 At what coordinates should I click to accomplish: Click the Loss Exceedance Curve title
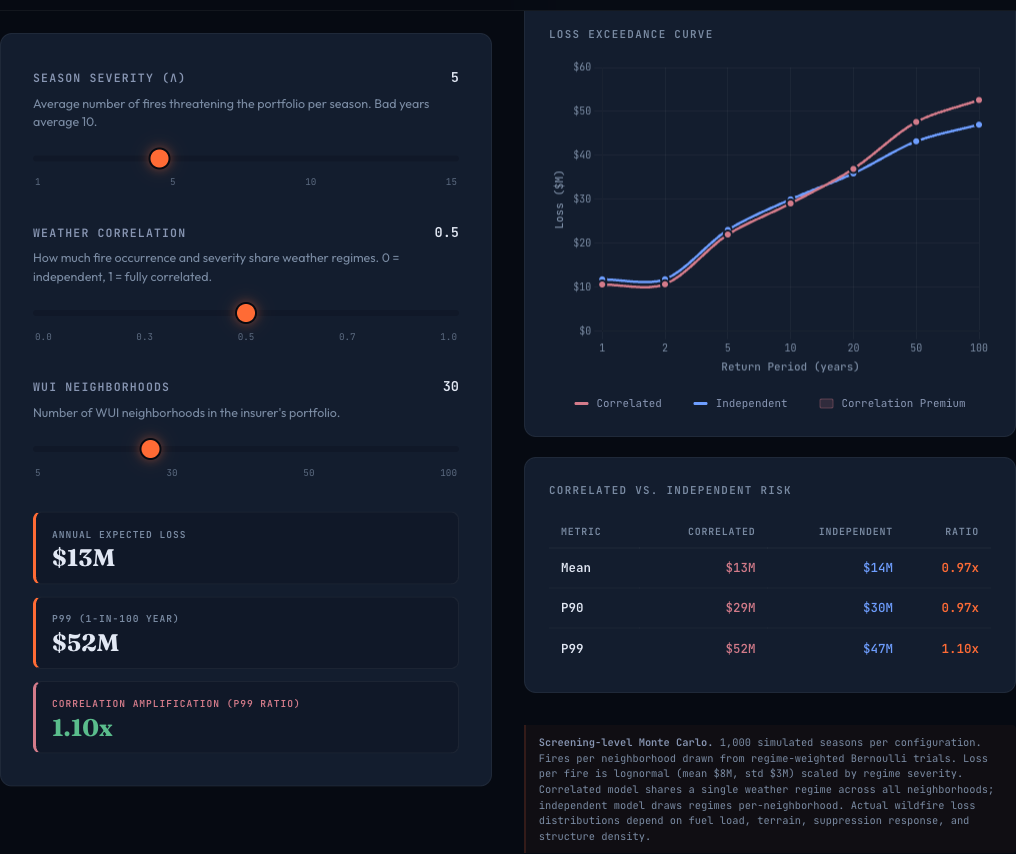click(632, 34)
